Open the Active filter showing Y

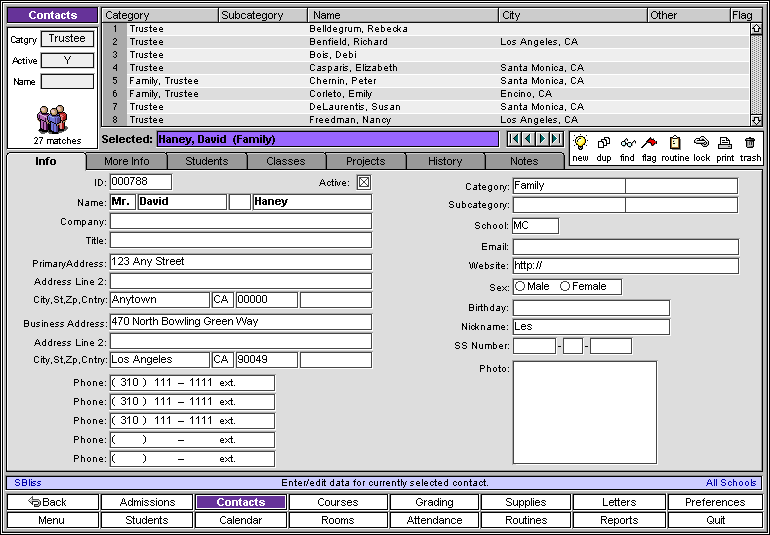pos(67,60)
